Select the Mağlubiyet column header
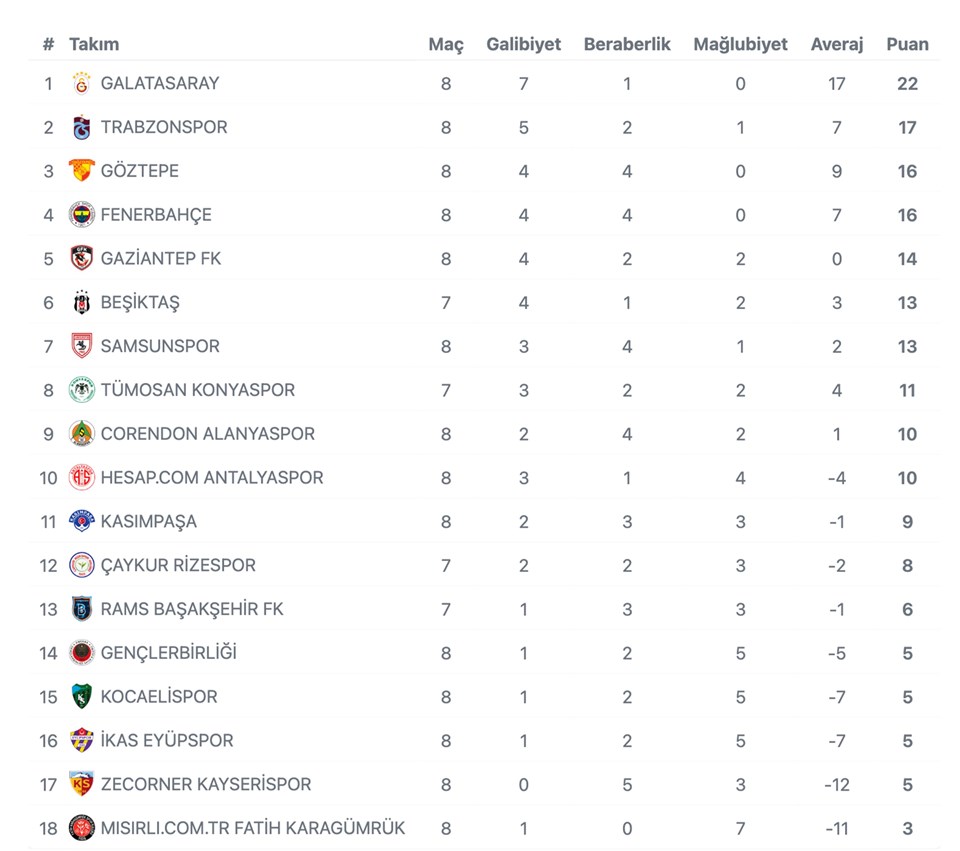960x851 pixels. click(740, 44)
